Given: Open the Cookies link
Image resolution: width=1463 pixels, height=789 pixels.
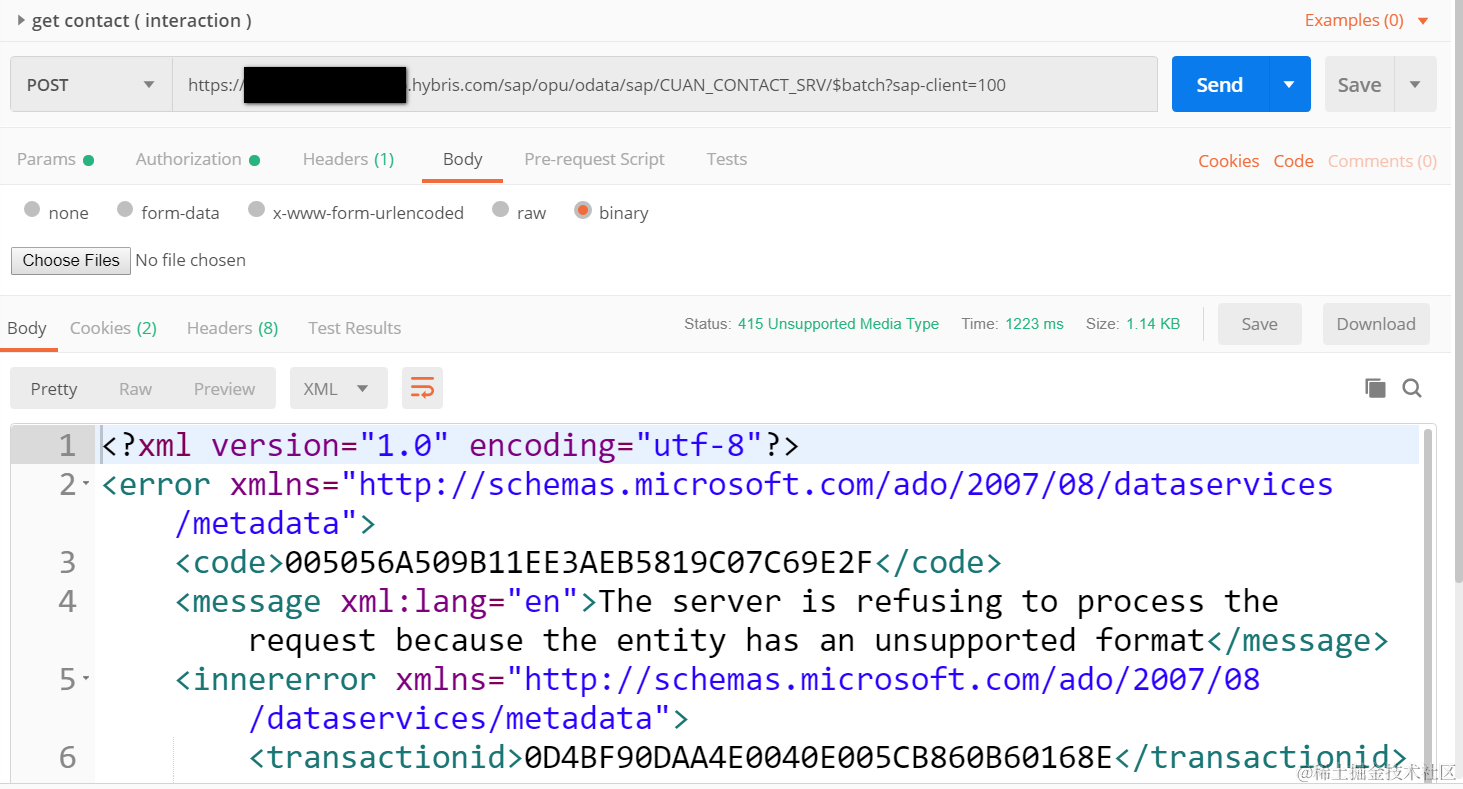Looking at the screenshot, I should click(1229, 161).
